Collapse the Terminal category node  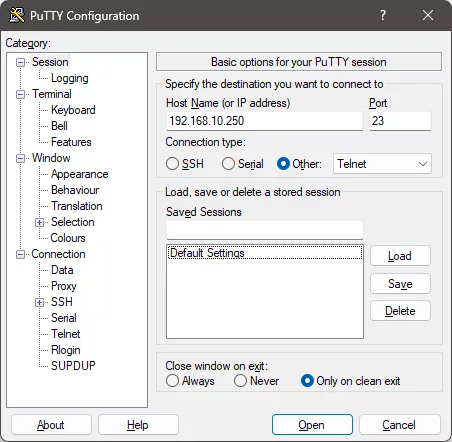coord(20,94)
